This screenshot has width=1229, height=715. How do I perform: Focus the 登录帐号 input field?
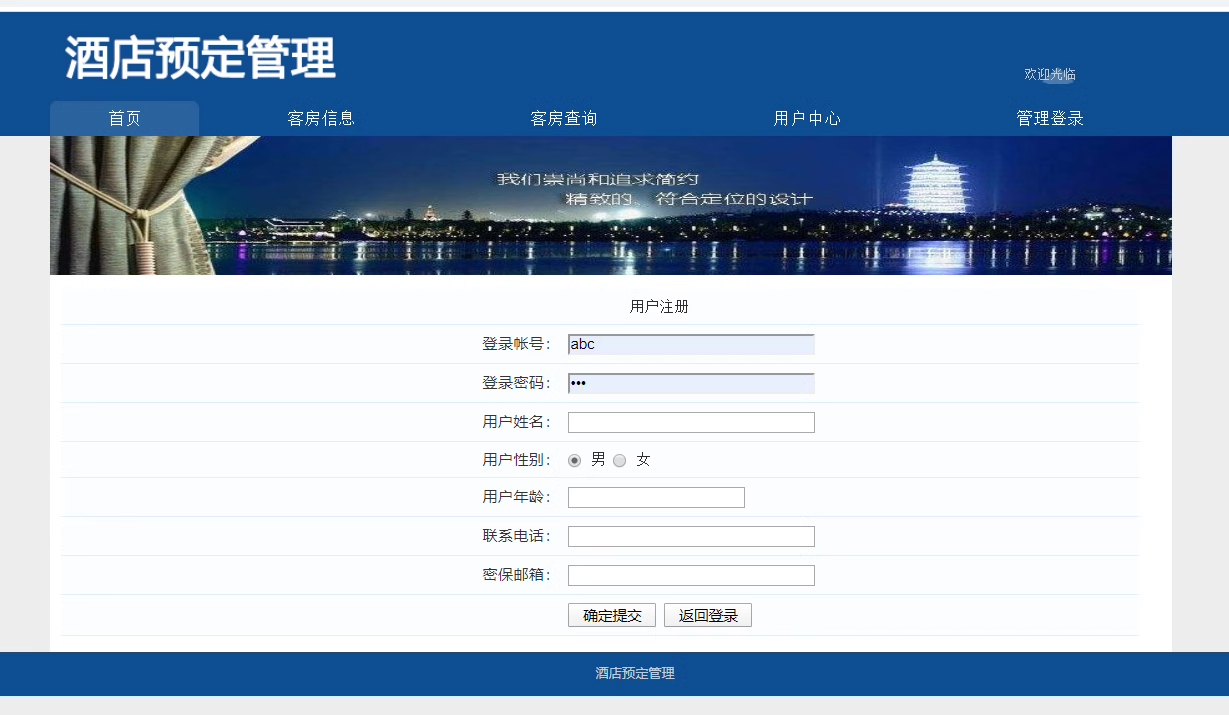click(691, 344)
